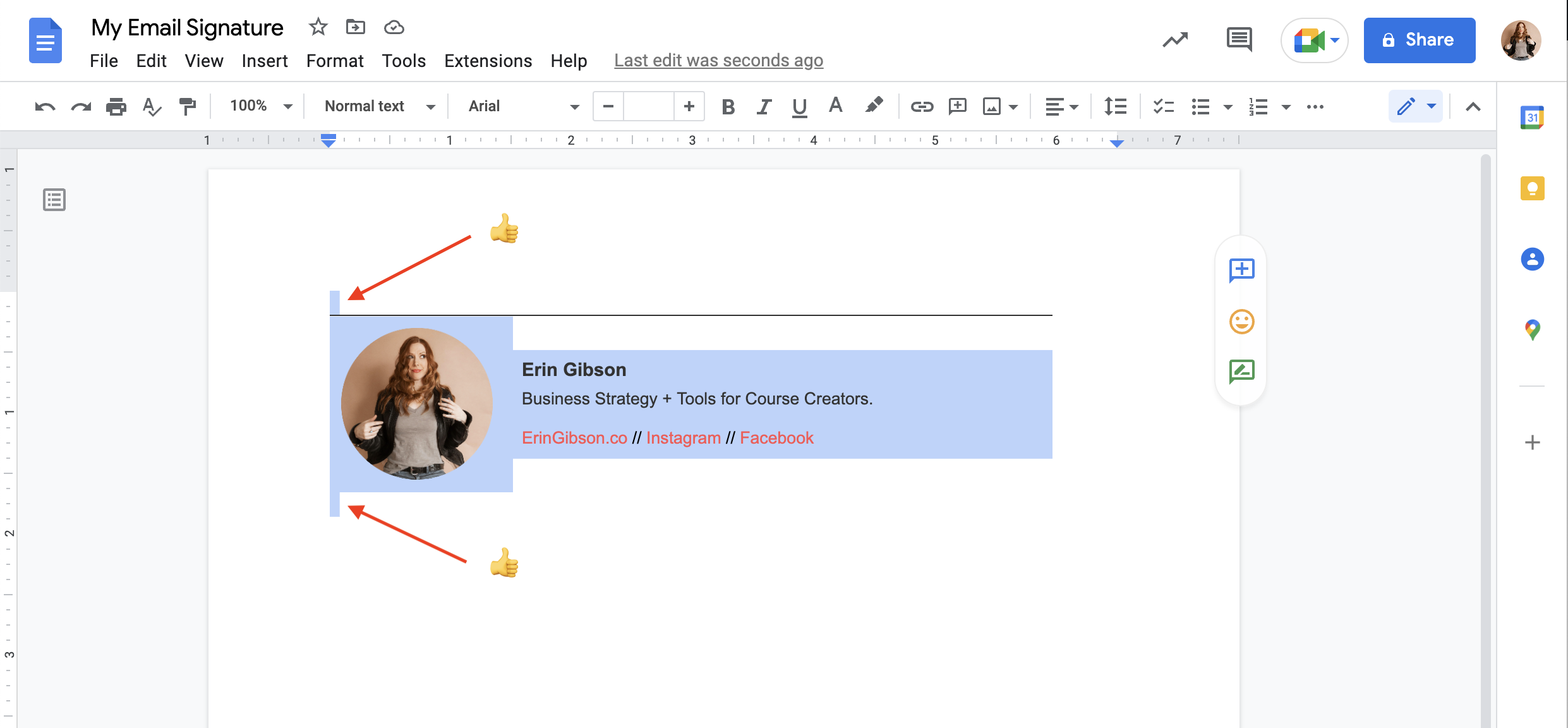Click the Insert link icon
The width and height of the screenshot is (1568, 728).
[x=922, y=107]
